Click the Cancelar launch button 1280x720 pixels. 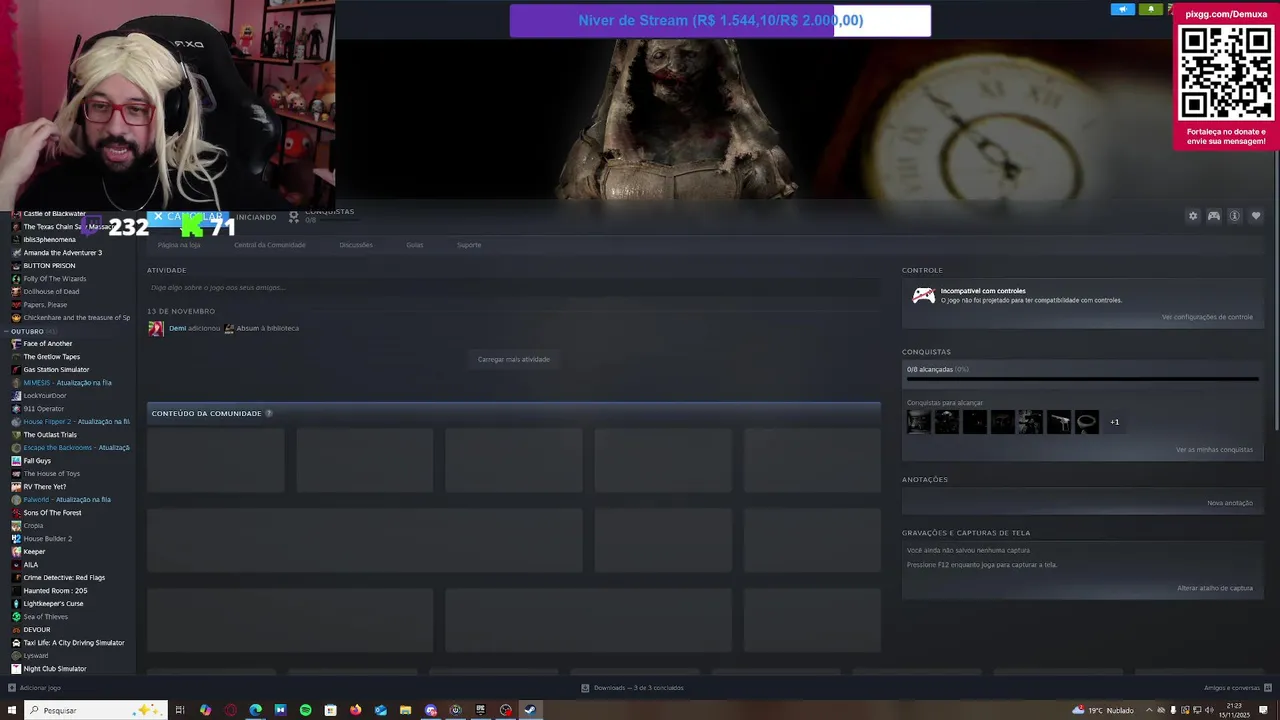pyautogui.click(x=187, y=216)
